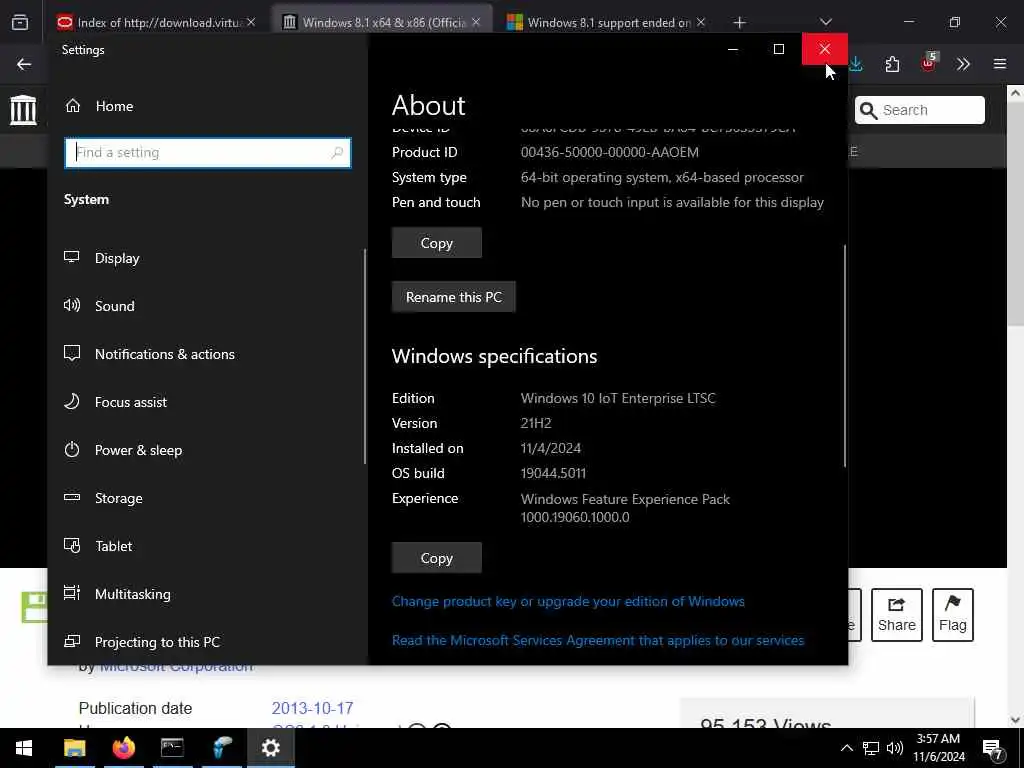This screenshot has width=1024, height=768.
Task: Click Firefox icon in taskbar
Action: click(x=123, y=748)
